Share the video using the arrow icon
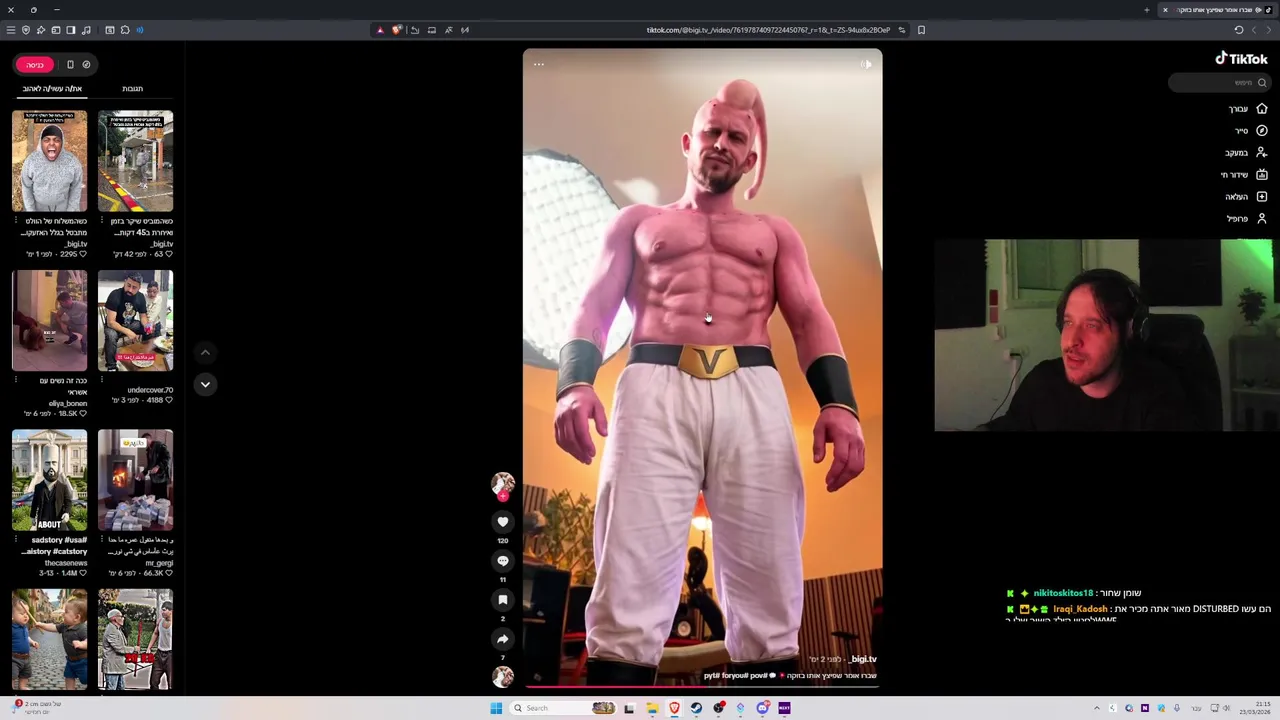The image size is (1280, 720). [x=503, y=639]
